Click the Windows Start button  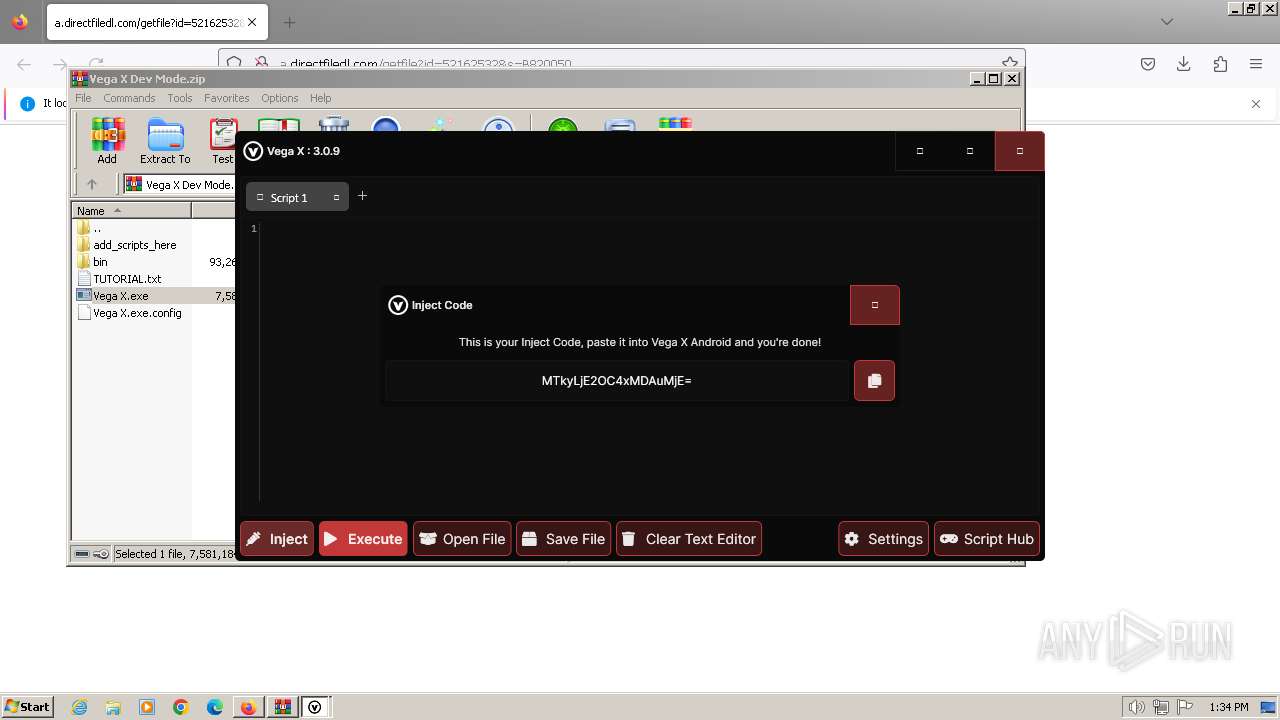(27, 706)
